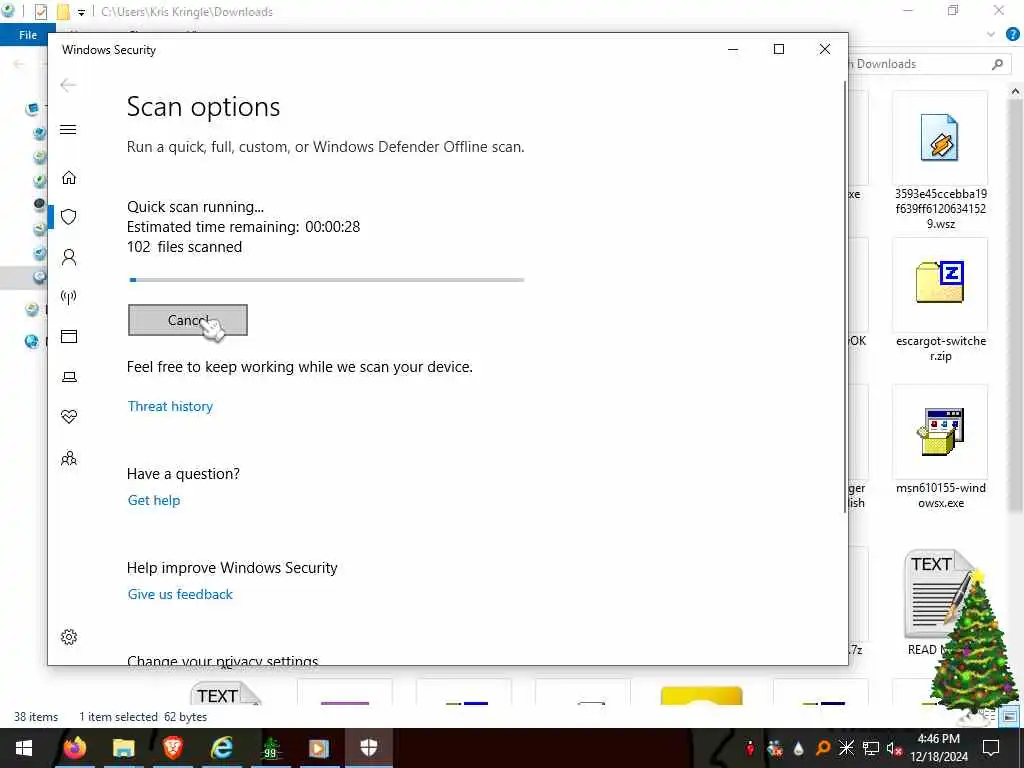This screenshot has height=768, width=1024.
Task: Open Virus & threat protection shield icon
Action: (69, 217)
